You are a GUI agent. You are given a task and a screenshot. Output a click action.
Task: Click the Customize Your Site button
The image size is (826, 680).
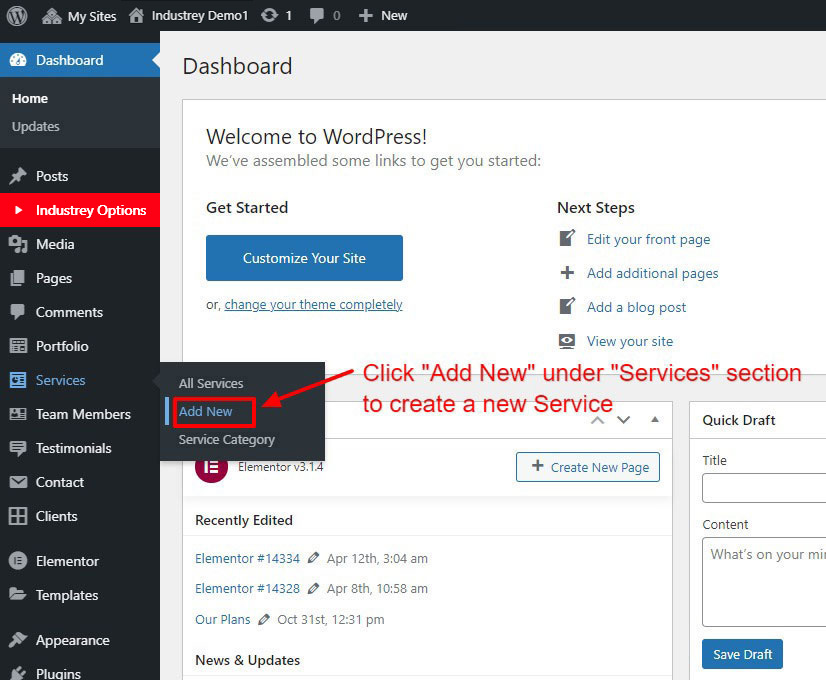click(x=304, y=258)
